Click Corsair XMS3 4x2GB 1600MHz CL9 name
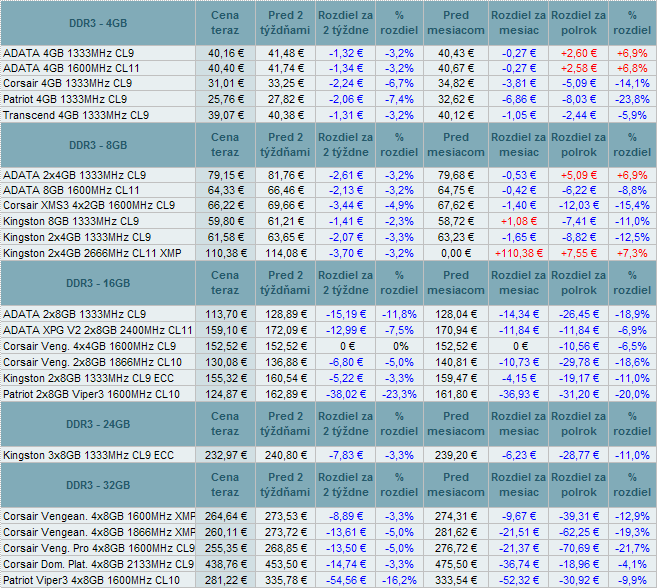 [x=89, y=205]
